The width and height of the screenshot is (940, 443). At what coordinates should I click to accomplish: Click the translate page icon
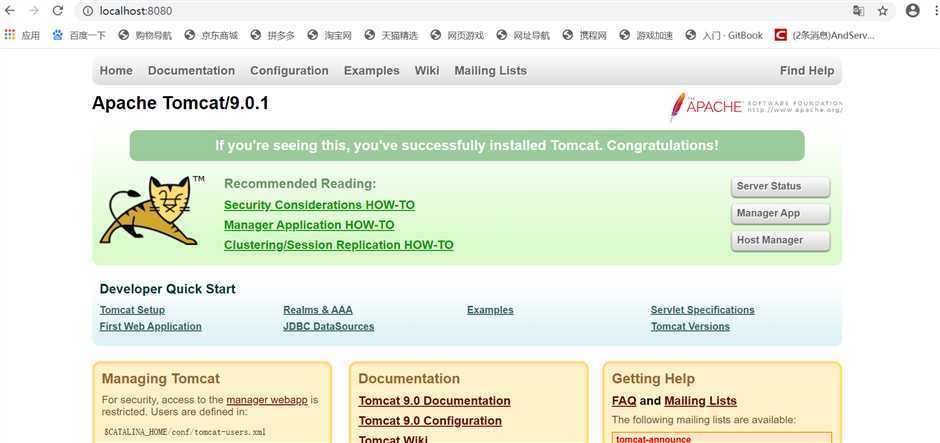coord(858,11)
